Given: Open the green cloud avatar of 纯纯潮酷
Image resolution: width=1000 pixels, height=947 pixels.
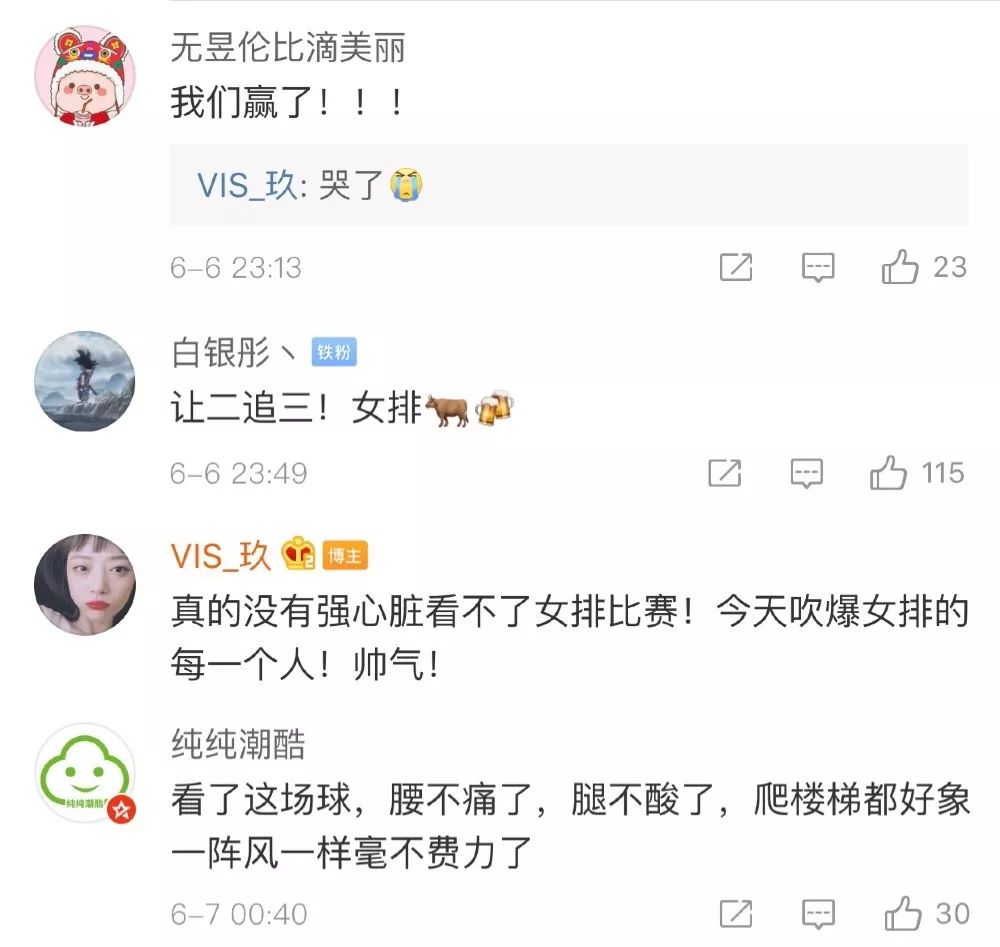Looking at the screenshot, I should [x=85, y=773].
